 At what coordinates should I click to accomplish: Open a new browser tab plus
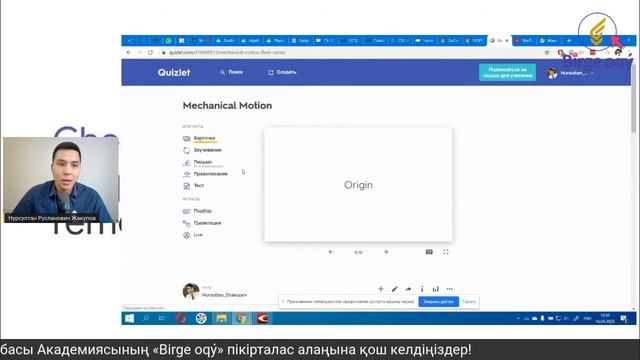569,41
